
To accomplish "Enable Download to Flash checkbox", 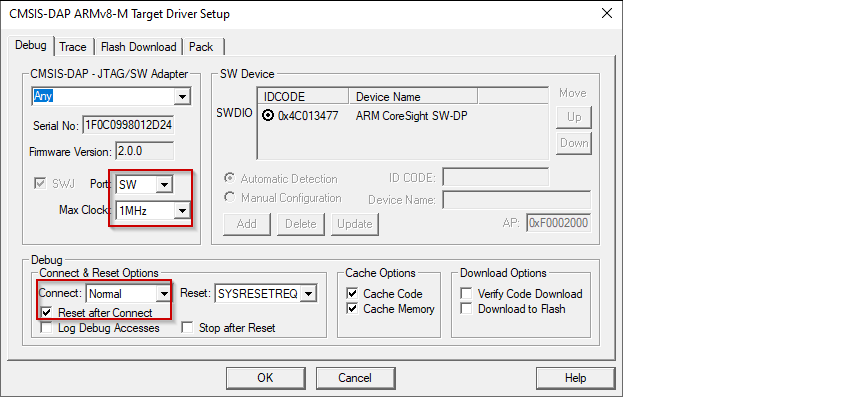I will point(466,309).
